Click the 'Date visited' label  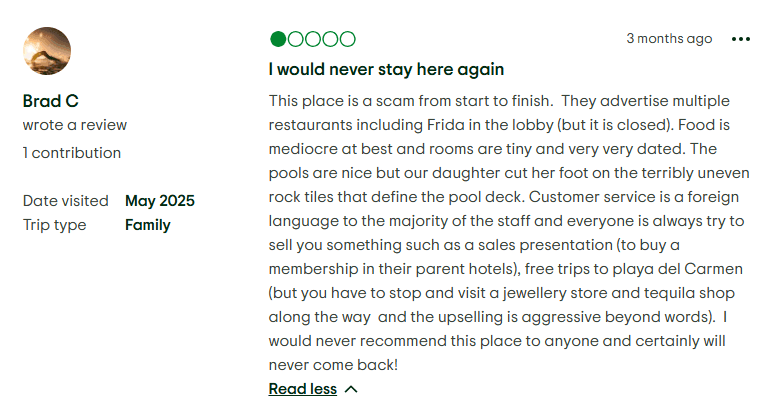(x=66, y=201)
